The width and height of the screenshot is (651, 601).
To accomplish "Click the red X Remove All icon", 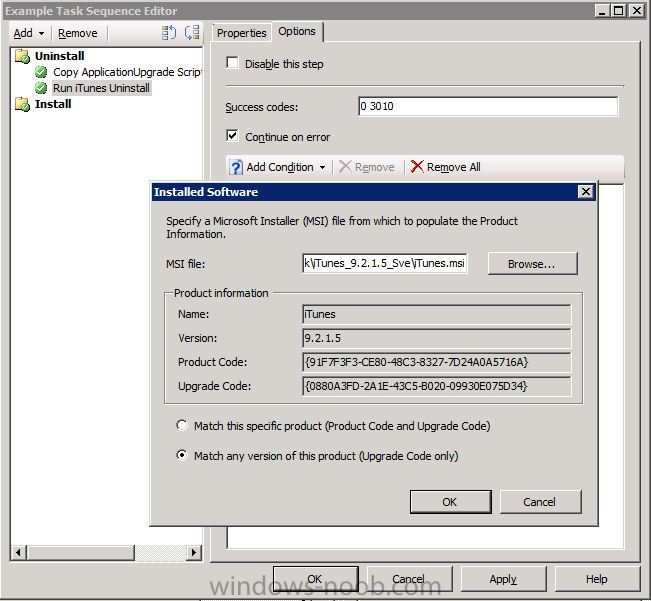I will [416, 167].
